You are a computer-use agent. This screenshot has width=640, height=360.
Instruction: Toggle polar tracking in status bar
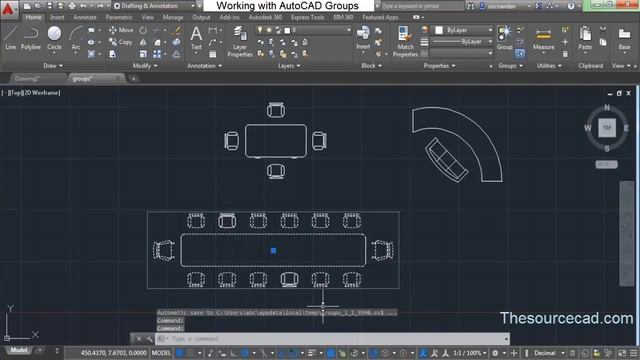(245, 353)
